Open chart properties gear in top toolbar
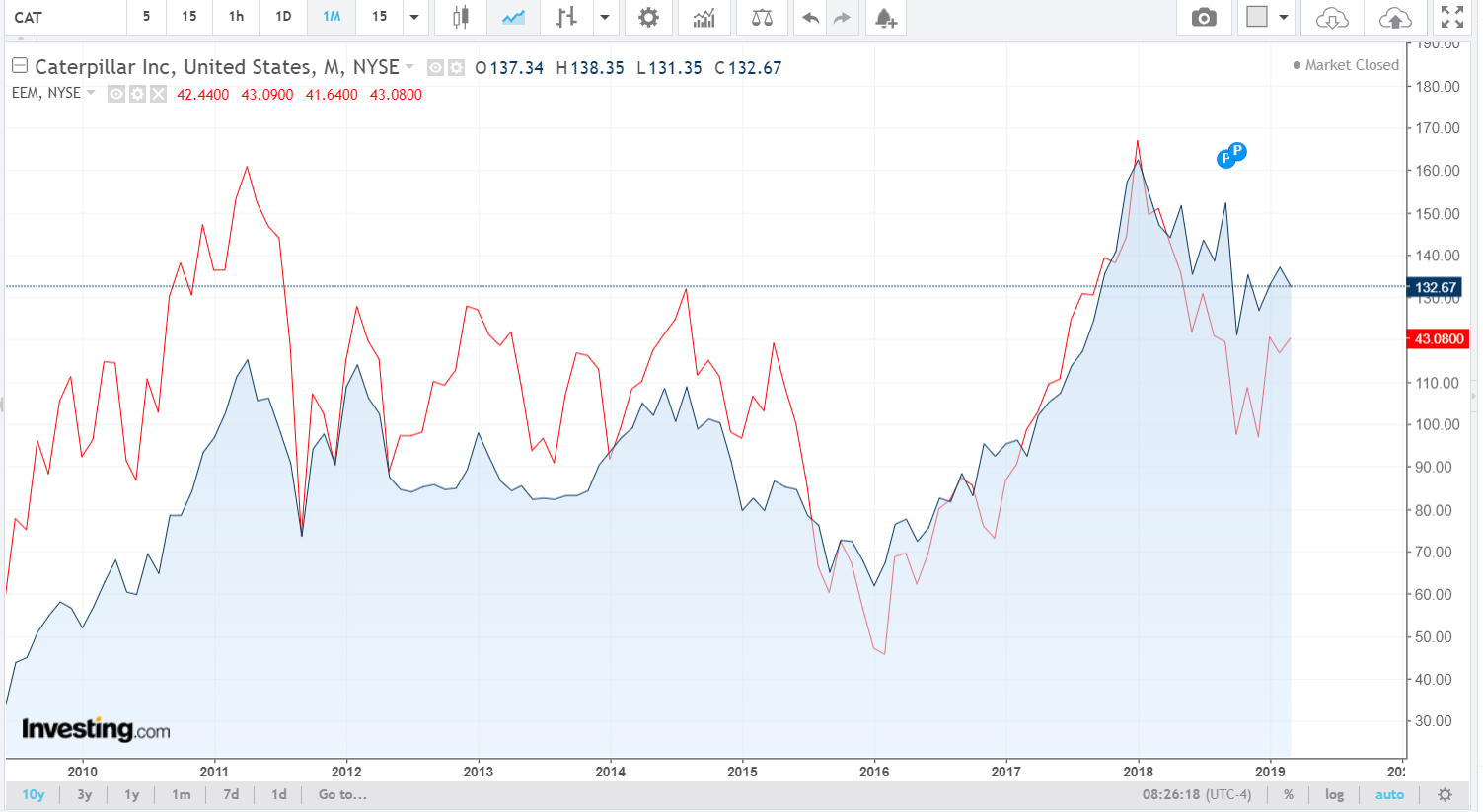Screen dimensions: 1483x812 pyautogui.click(x=648, y=17)
